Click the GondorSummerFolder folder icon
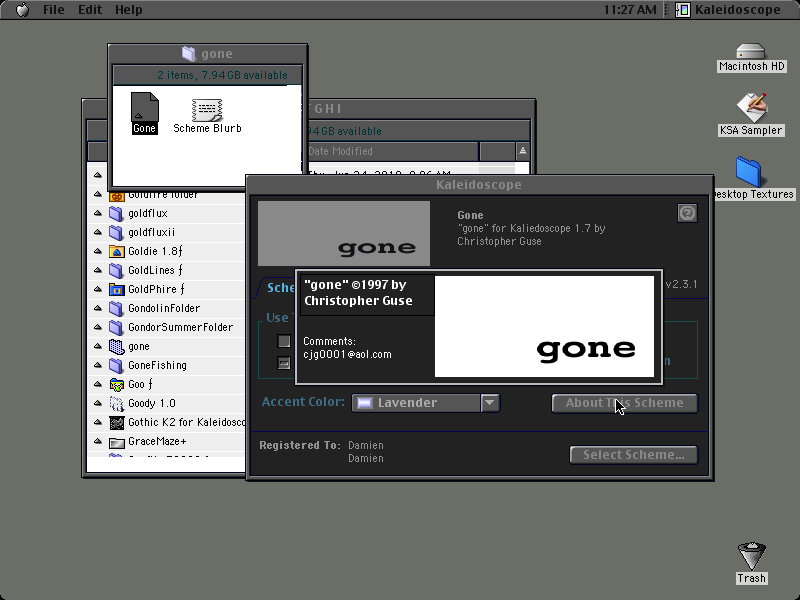 point(116,327)
